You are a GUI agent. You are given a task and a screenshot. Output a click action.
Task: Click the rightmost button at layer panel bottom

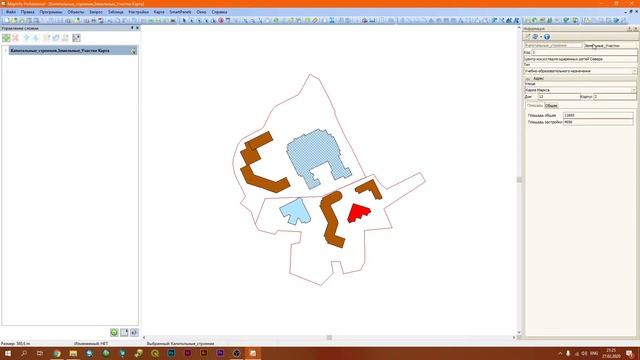tap(134, 332)
